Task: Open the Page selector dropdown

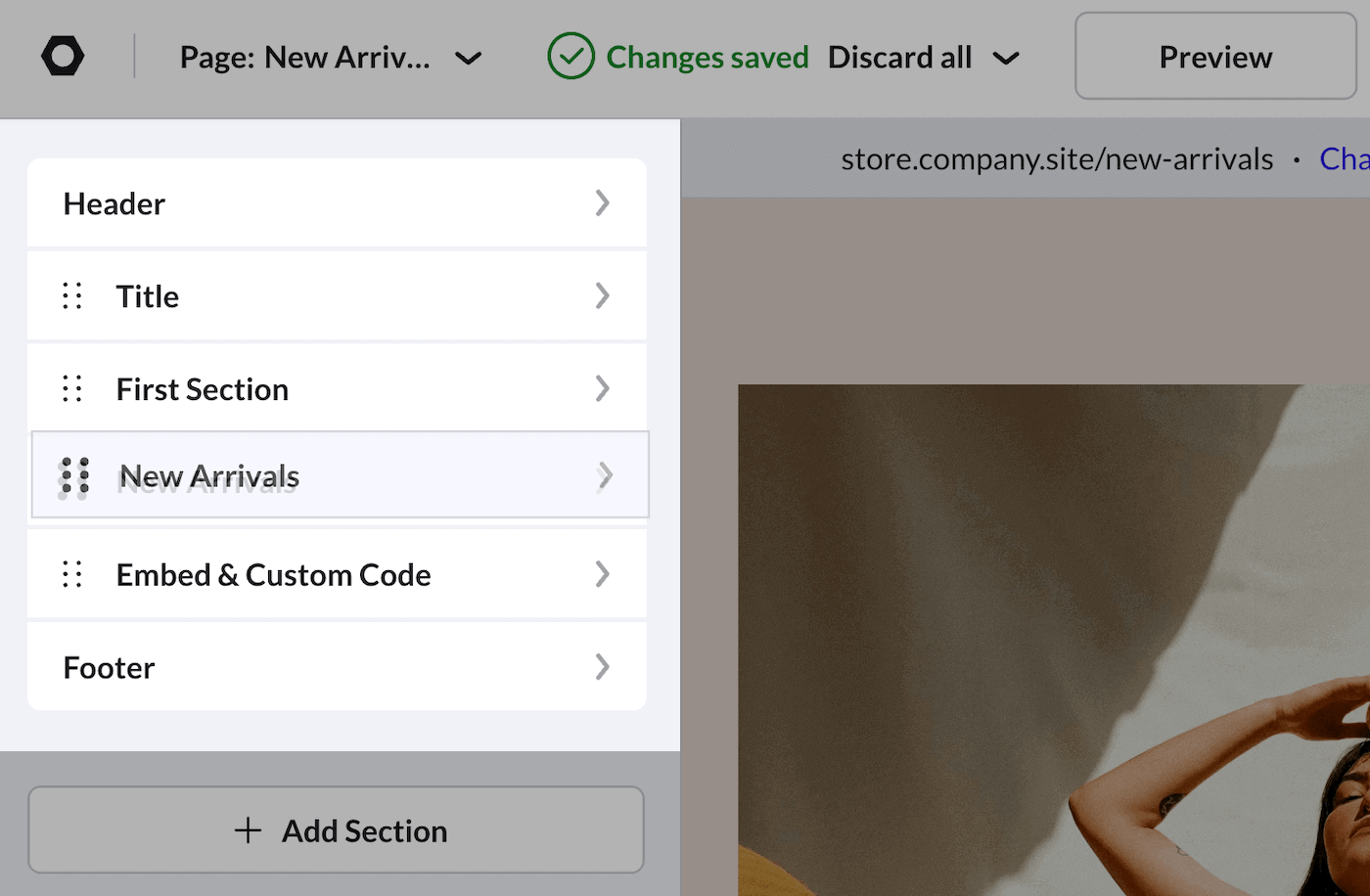Action: (x=469, y=58)
